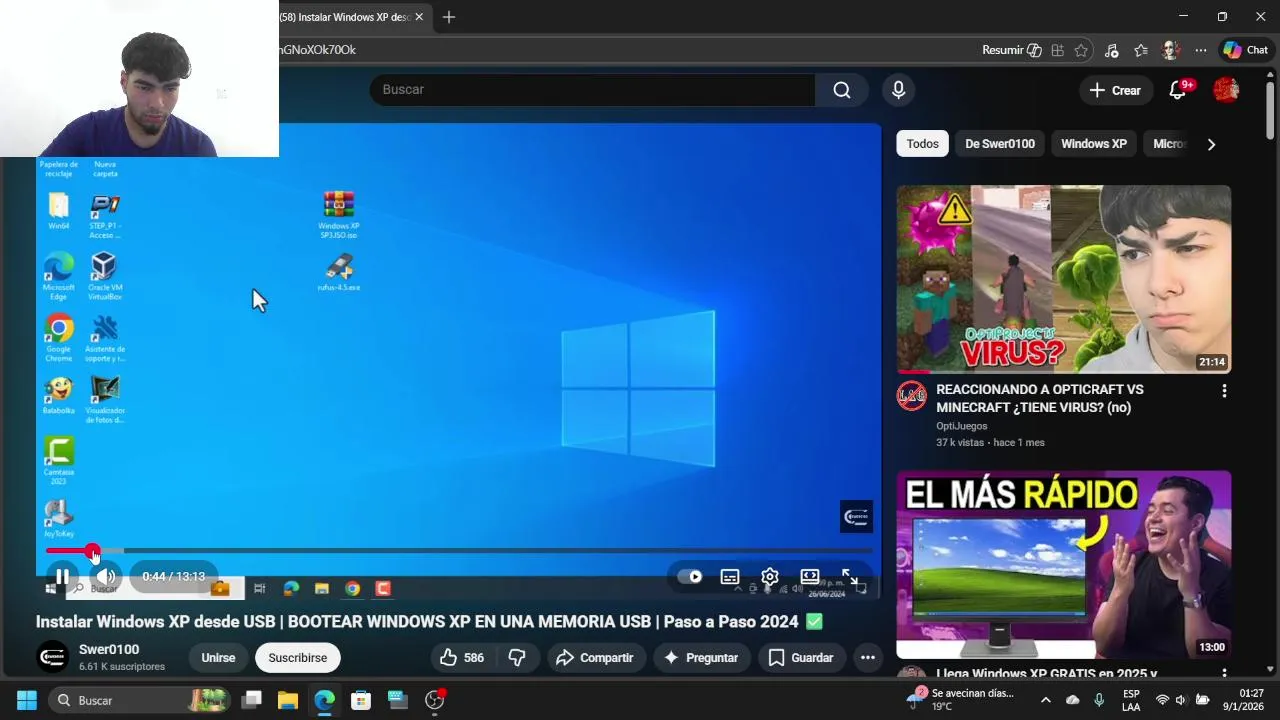Select the partially visible Micro chip

[x=1168, y=144]
